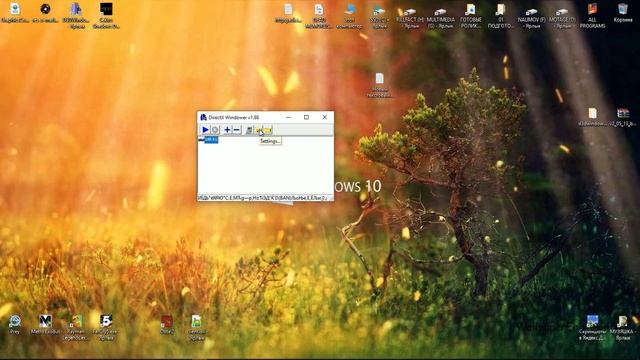
Task: Click the grey computer icon in toolbar
Action: [x=249, y=130]
